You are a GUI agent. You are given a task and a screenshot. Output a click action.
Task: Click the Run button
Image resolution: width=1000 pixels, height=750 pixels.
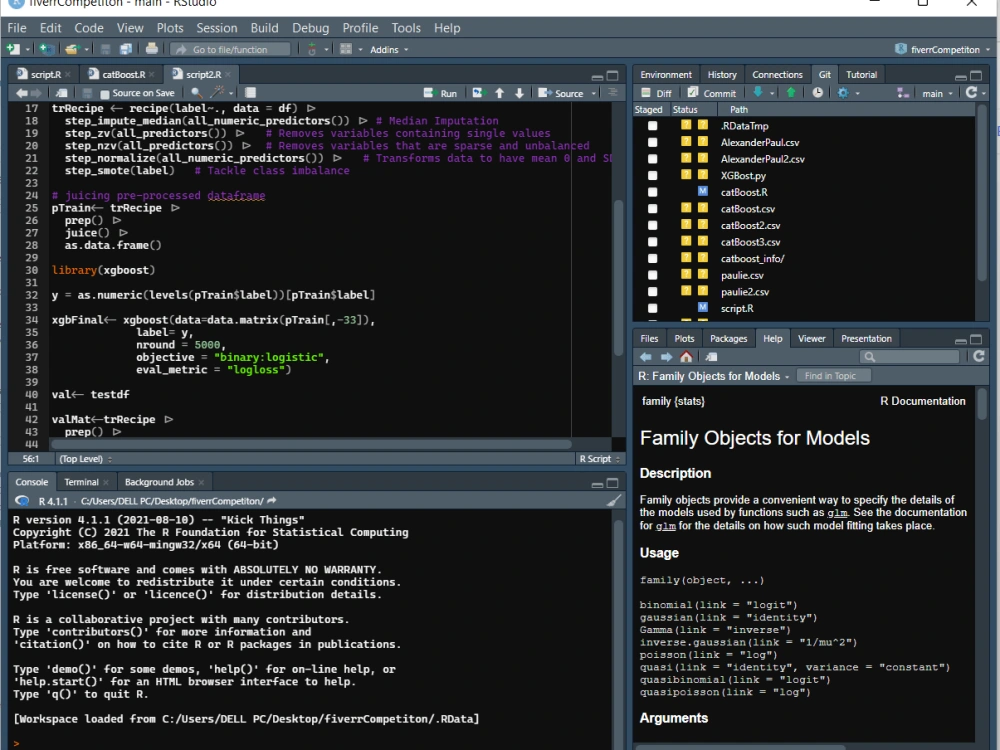point(441,93)
